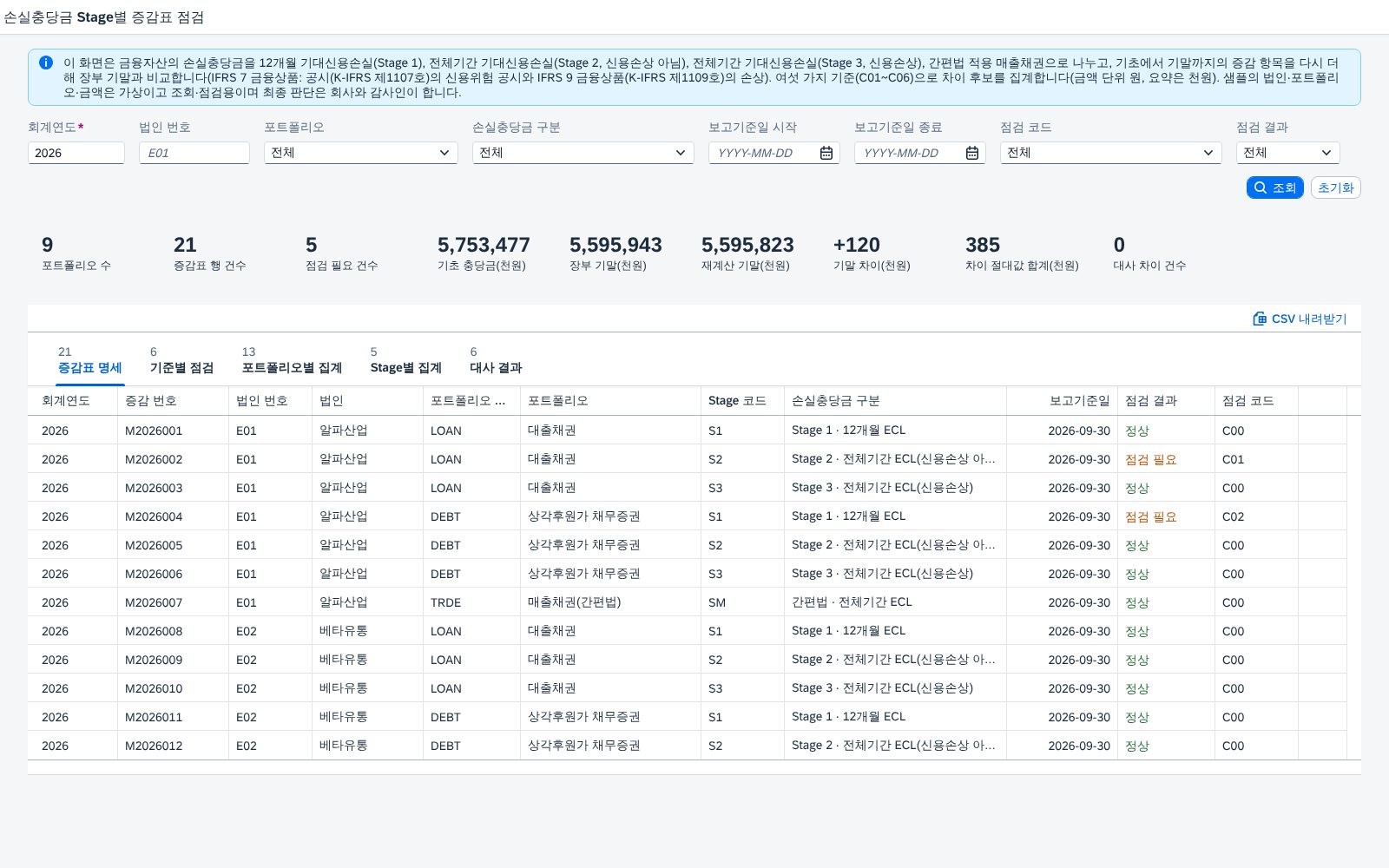Click the 증감표 행 건수 KPI label
The width and height of the screenshot is (1389, 868).
[x=210, y=266]
